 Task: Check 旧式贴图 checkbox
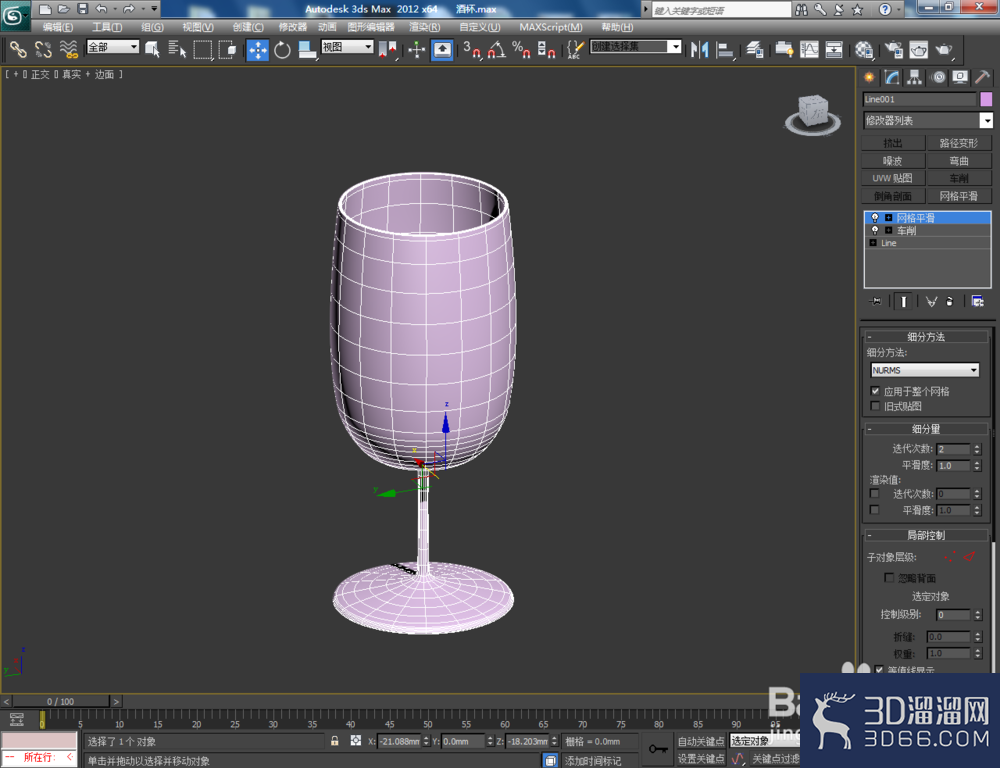tap(875, 406)
